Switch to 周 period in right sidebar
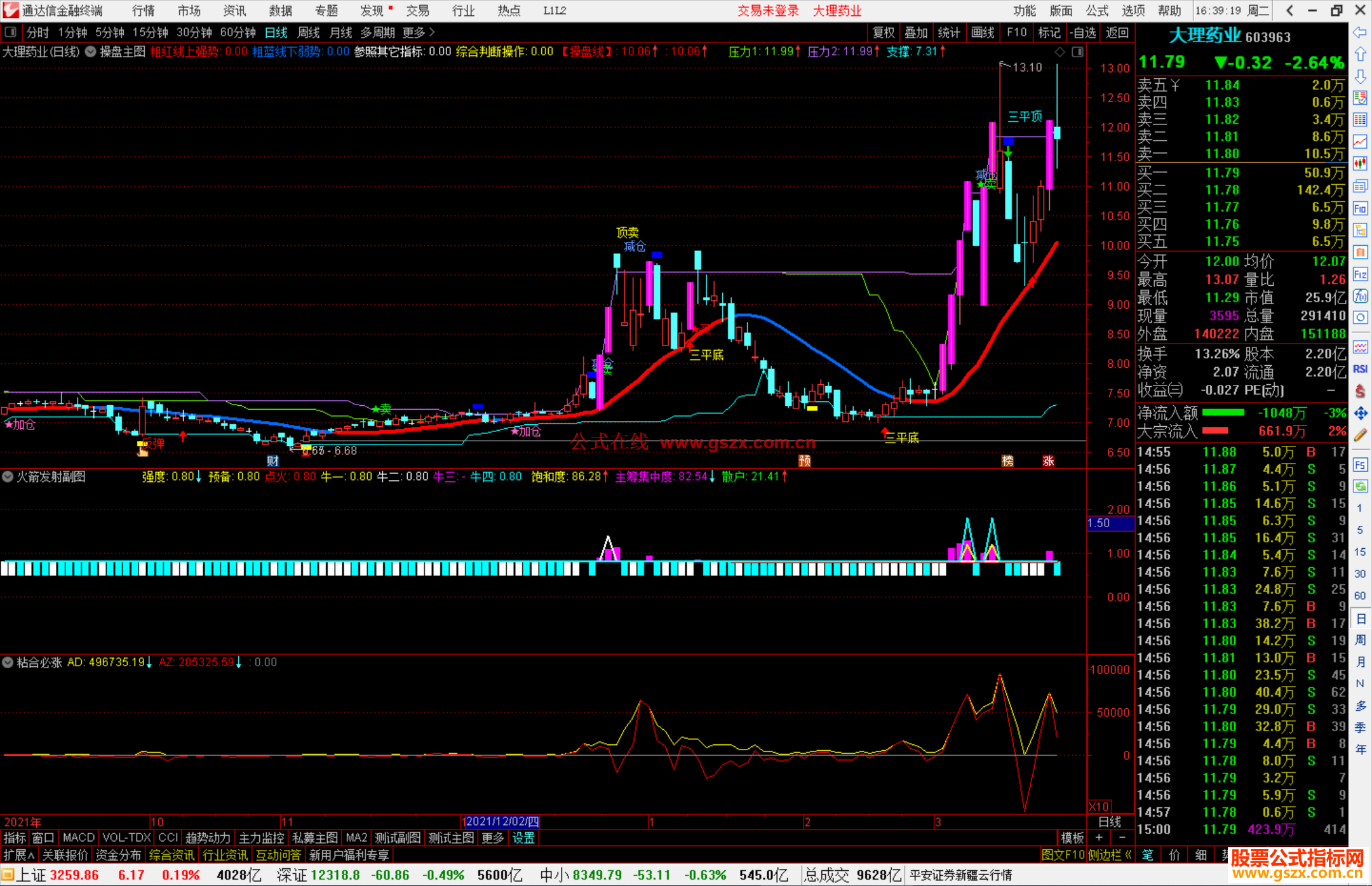 [1360, 640]
